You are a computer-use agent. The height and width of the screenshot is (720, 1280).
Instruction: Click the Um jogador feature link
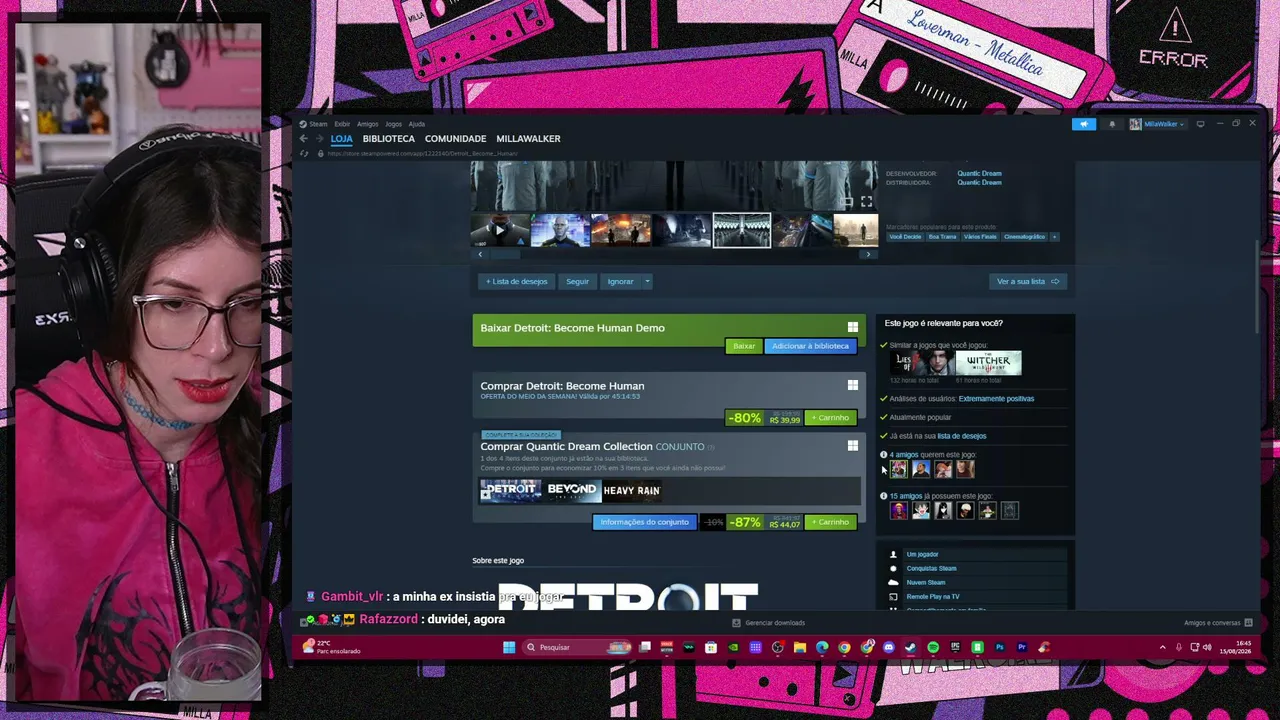[922, 554]
